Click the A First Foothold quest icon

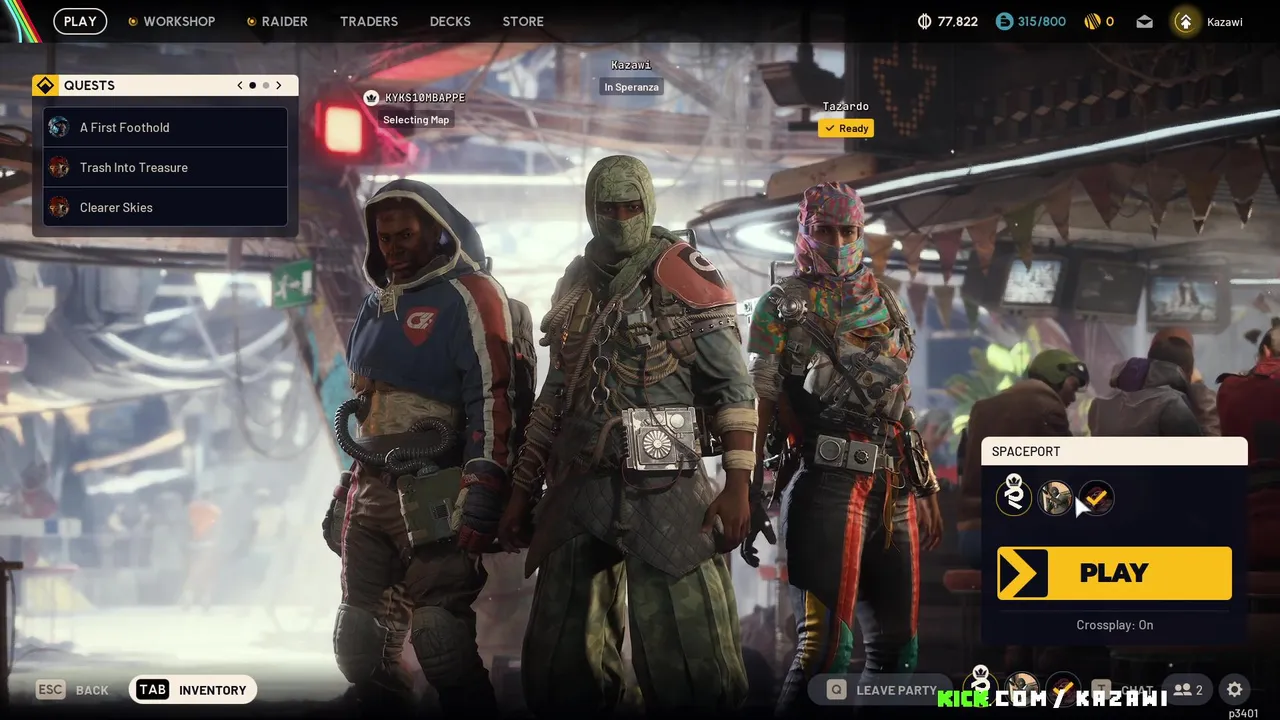coord(59,127)
